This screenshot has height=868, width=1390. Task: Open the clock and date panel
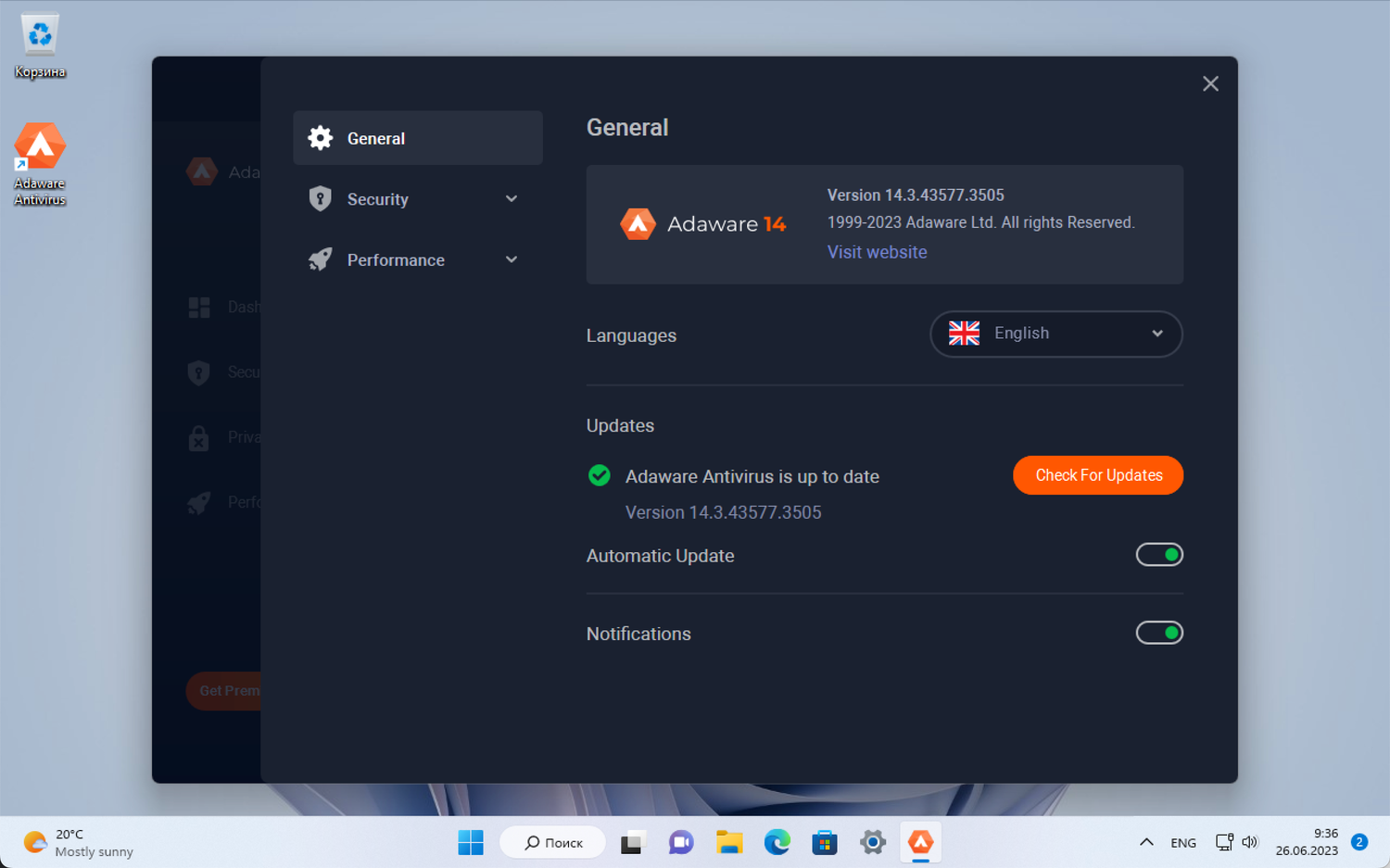pos(1307,842)
